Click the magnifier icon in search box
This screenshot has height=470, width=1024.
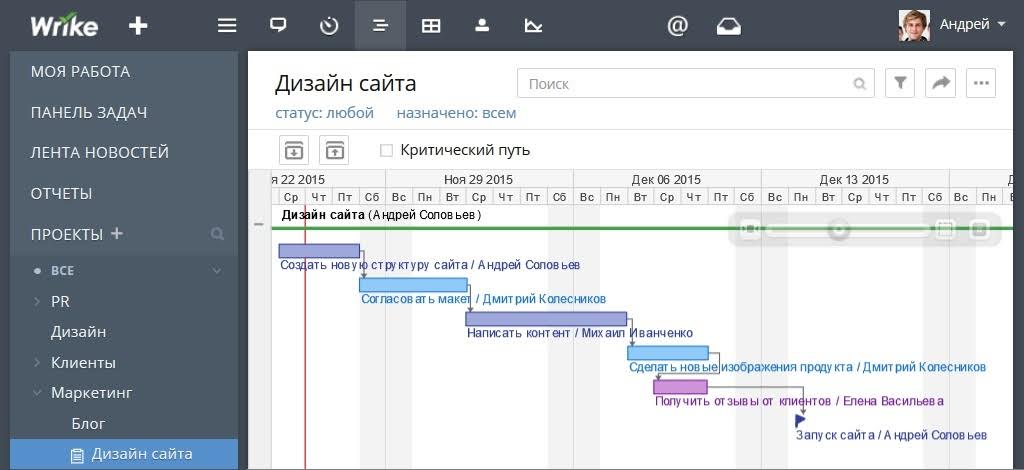(x=859, y=84)
